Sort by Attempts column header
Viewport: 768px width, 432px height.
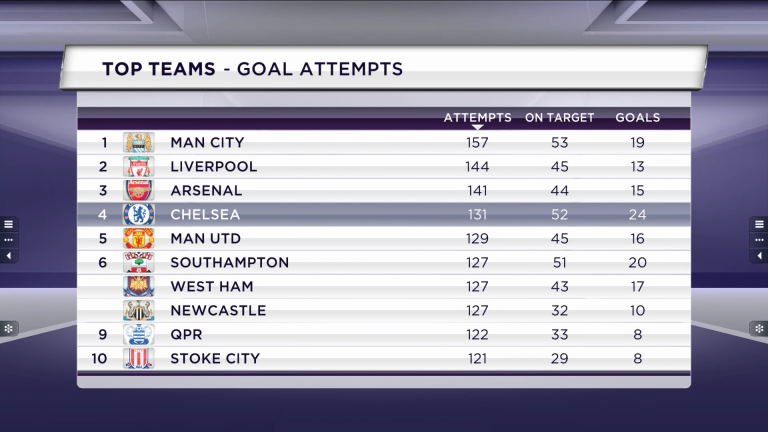478,118
